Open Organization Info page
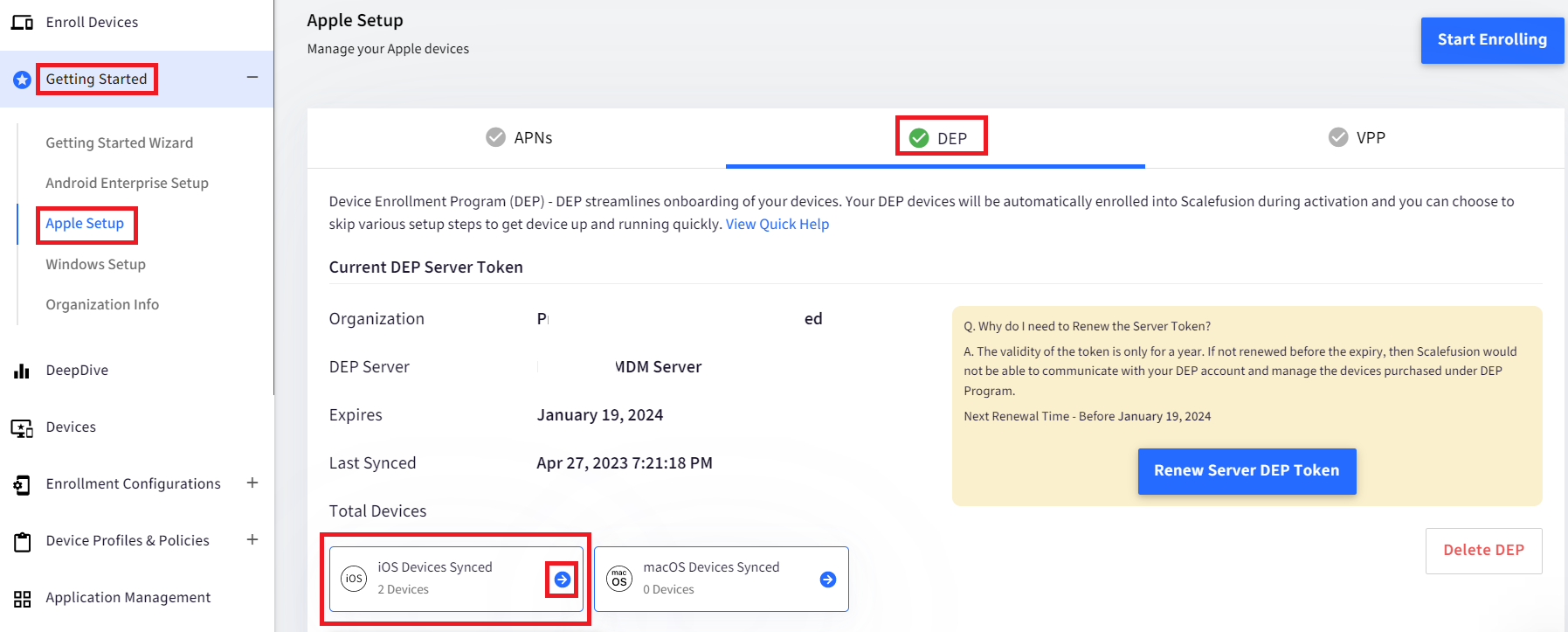Viewport: 1568px width, 632px height. point(102,304)
